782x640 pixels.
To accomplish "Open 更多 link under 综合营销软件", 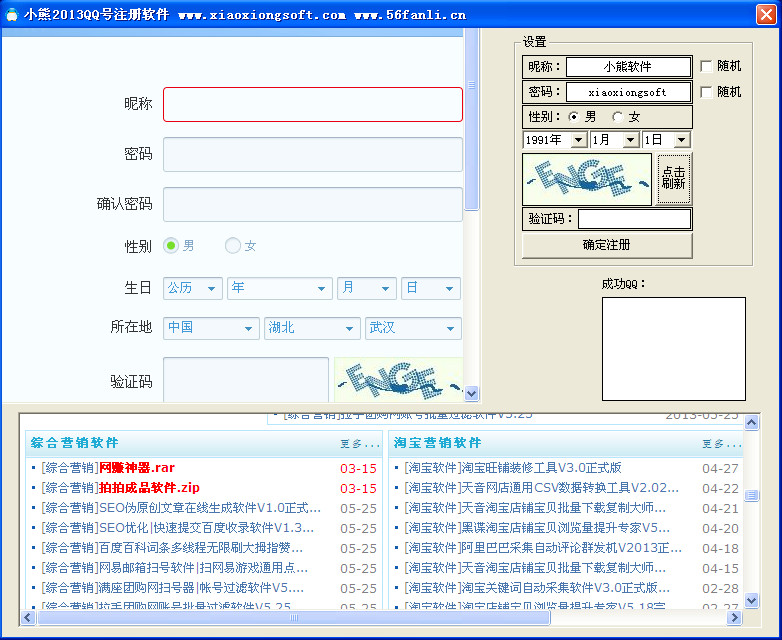I will coord(360,443).
